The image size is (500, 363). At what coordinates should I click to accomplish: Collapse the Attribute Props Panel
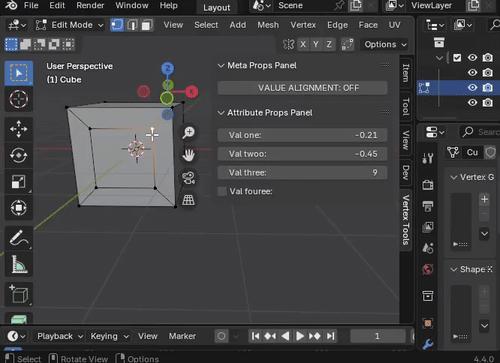221,113
